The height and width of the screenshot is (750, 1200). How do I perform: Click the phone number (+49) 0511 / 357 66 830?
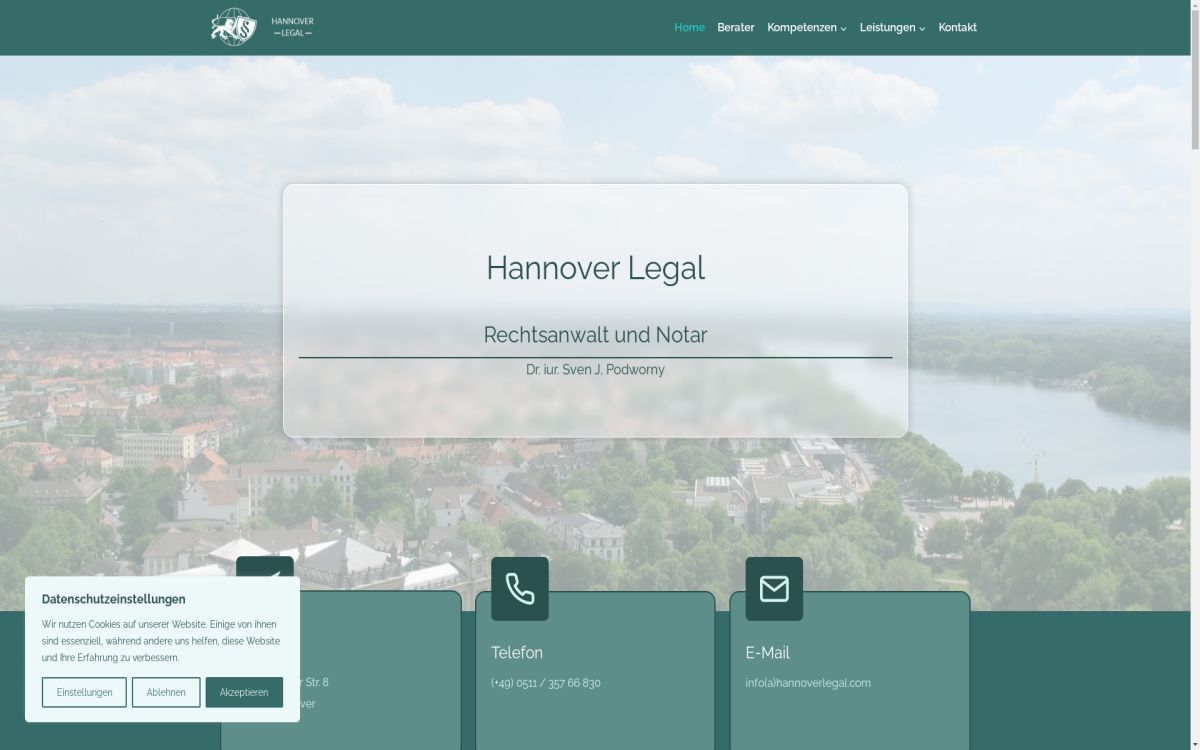pyautogui.click(x=545, y=683)
